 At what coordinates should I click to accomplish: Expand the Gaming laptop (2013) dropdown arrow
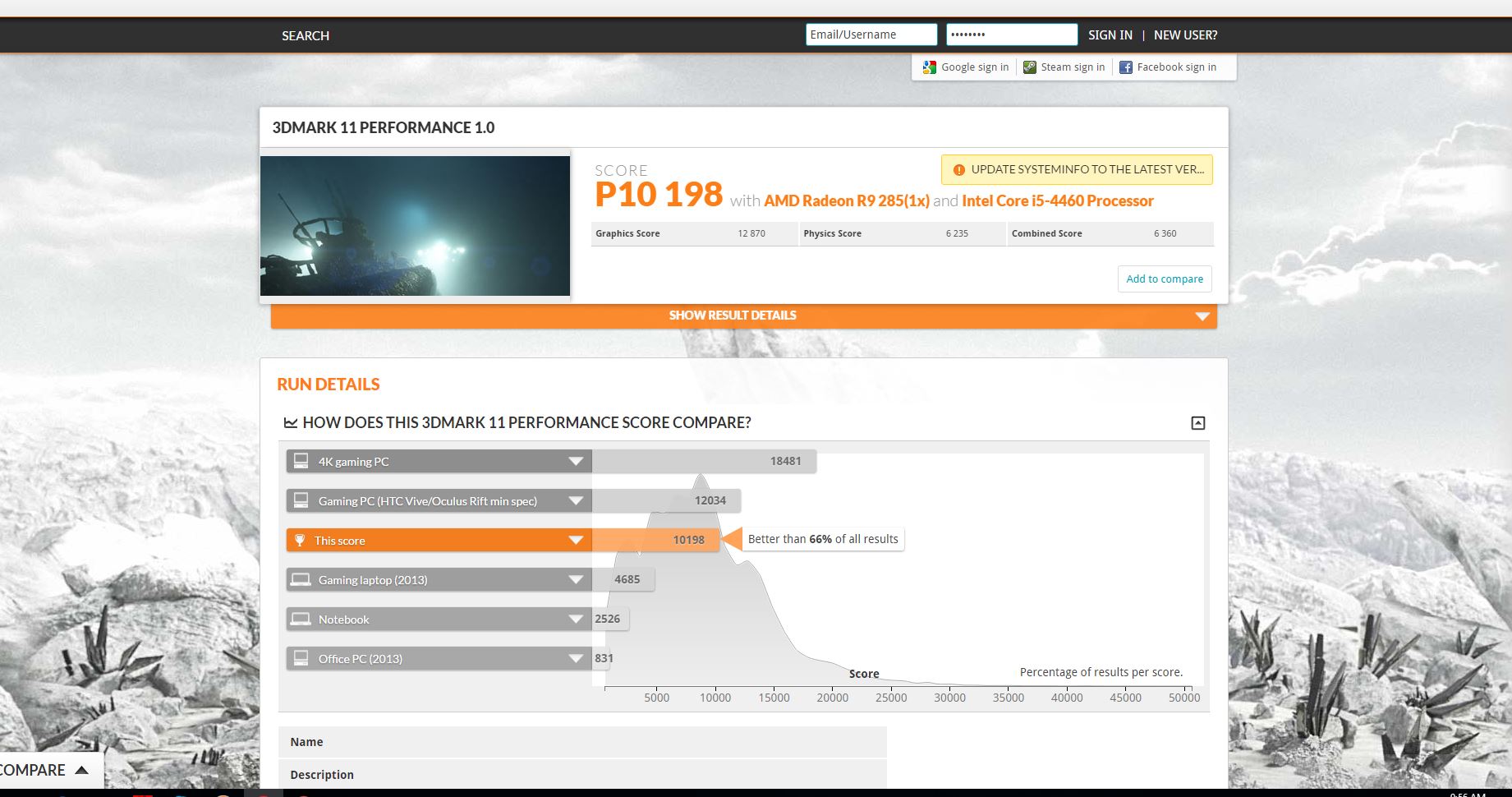point(576,580)
